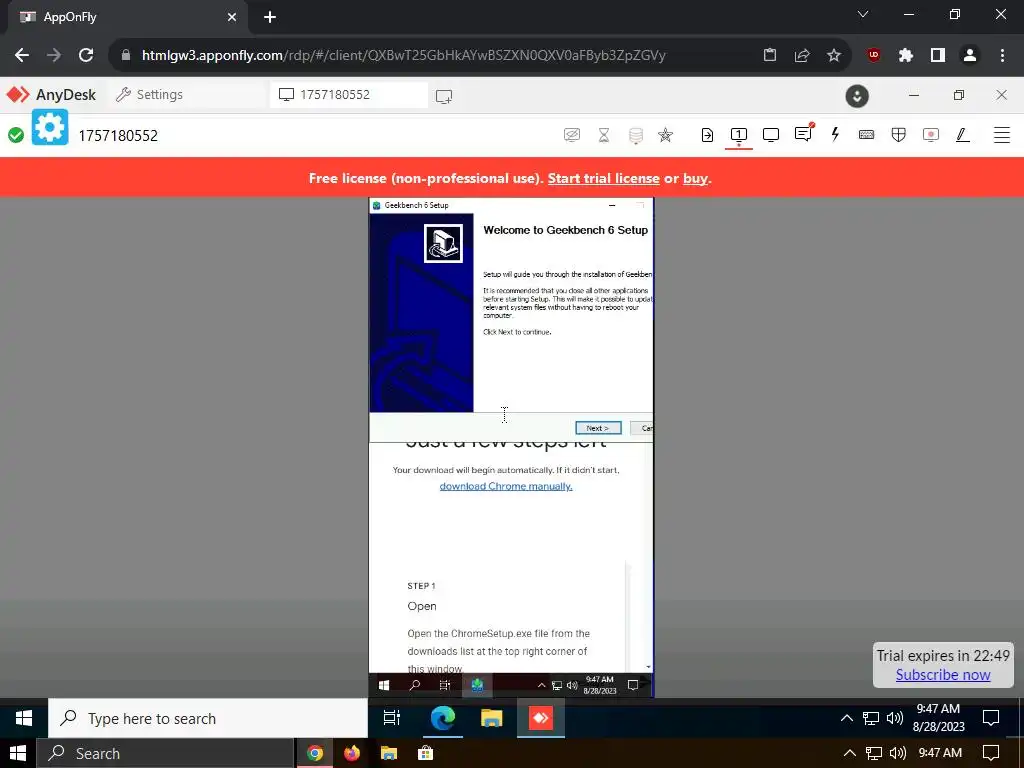Viewport: 1024px width, 768px height.
Task: Click innermost remote Task View icon
Action: point(445,685)
